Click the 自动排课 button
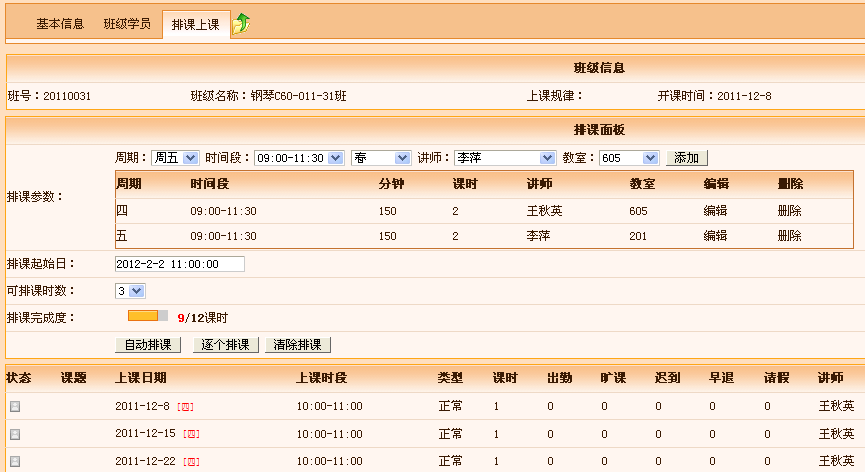This screenshot has height=472, width=865. 148,345
